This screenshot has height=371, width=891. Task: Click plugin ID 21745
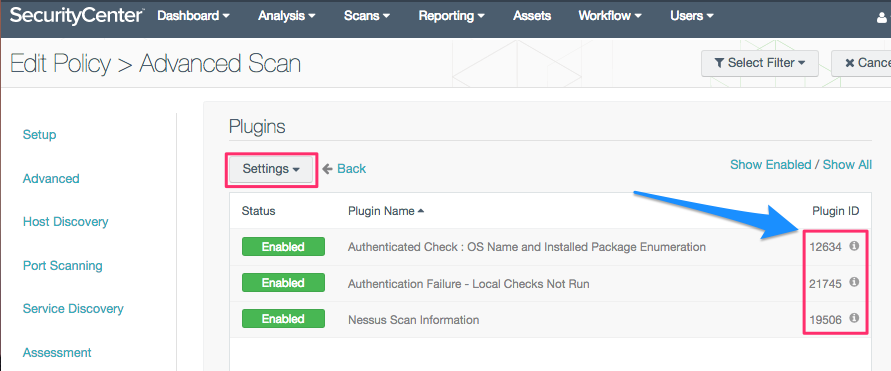[x=825, y=284]
